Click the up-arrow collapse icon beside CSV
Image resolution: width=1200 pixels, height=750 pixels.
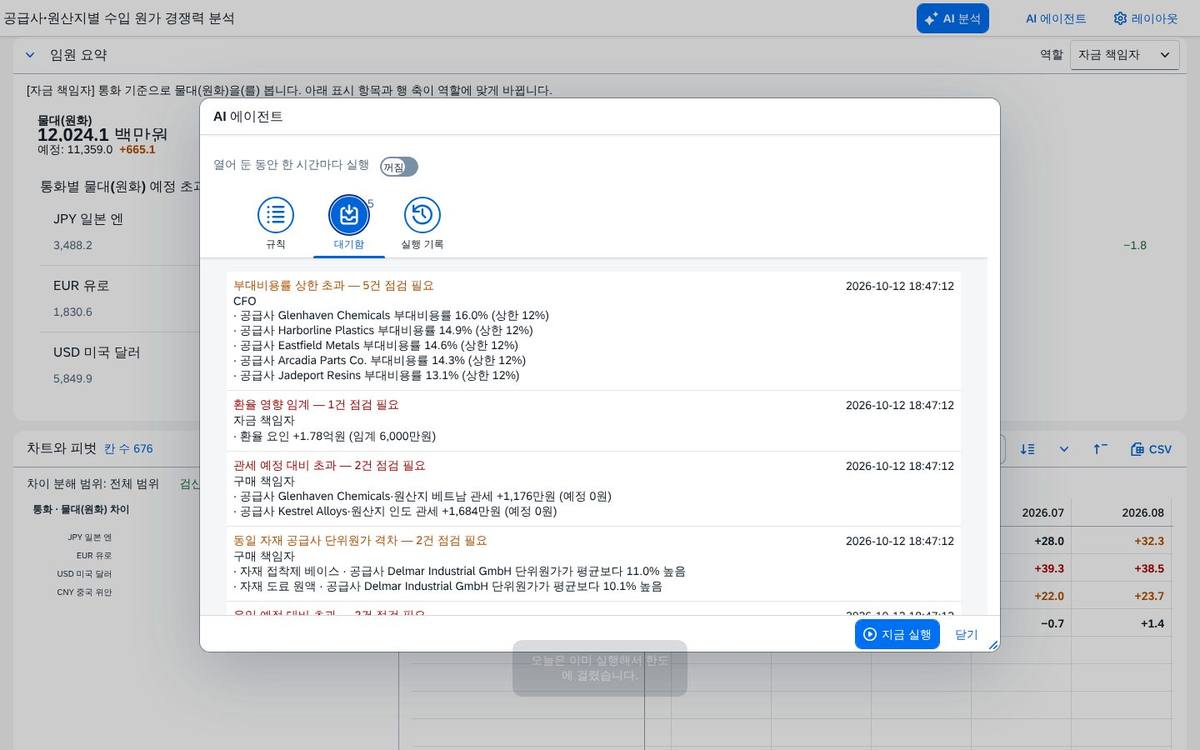coord(1100,449)
